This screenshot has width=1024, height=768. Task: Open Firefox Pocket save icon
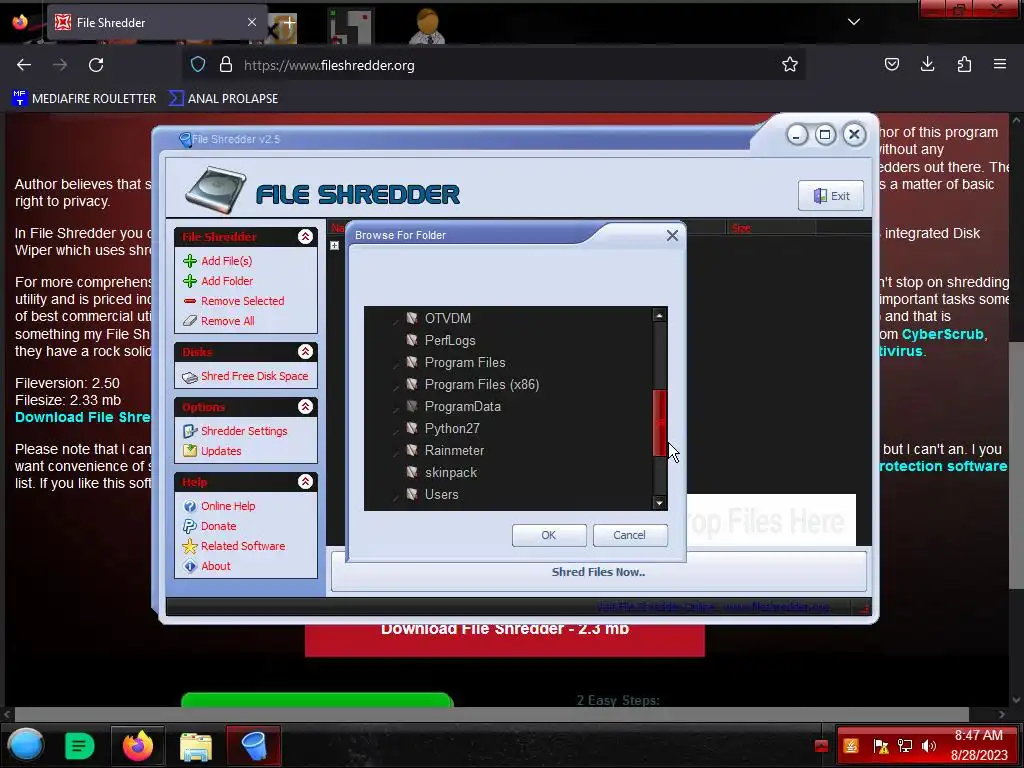[891, 65]
